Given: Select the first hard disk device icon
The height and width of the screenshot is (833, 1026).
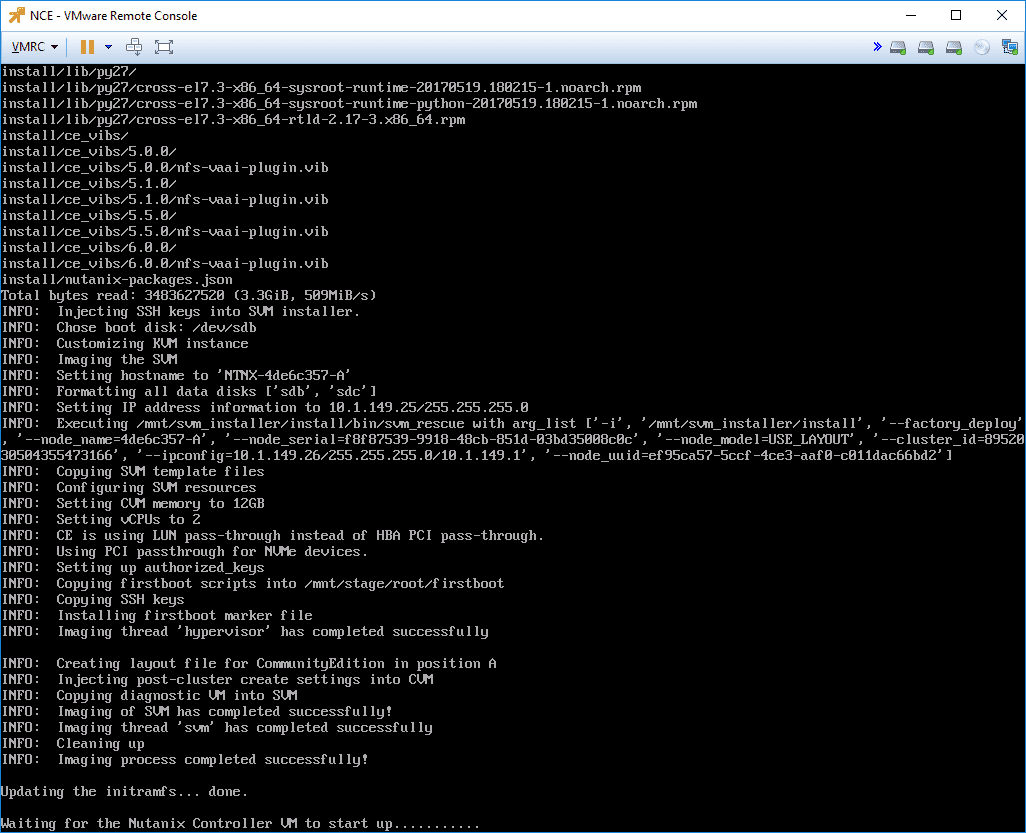Looking at the screenshot, I should tap(899, 47).
